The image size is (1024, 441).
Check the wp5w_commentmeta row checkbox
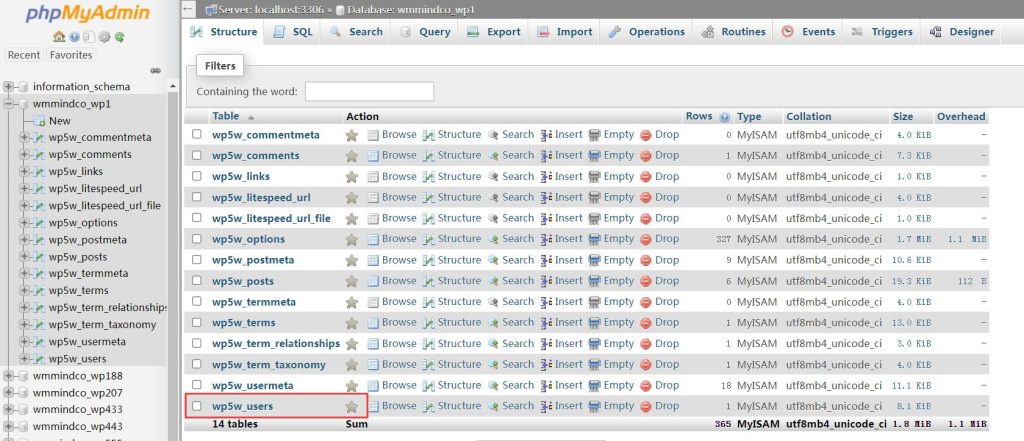point(197,134)
